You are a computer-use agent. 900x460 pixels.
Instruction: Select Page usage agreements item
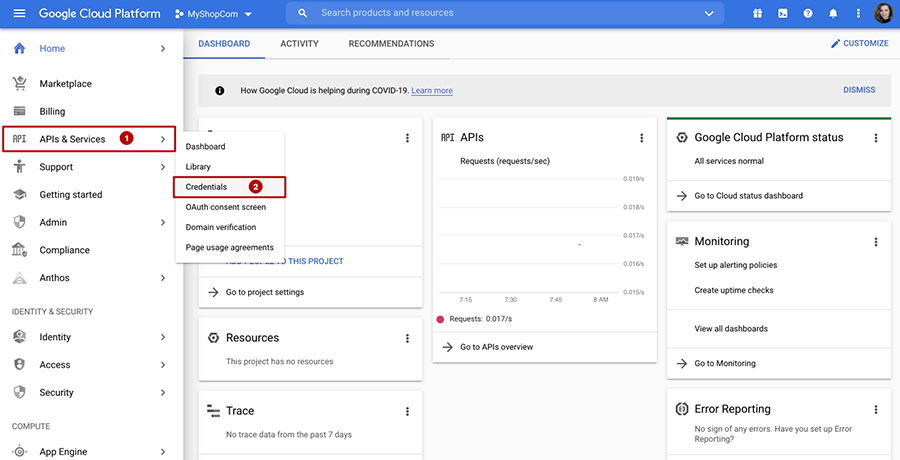coord(230,248)
